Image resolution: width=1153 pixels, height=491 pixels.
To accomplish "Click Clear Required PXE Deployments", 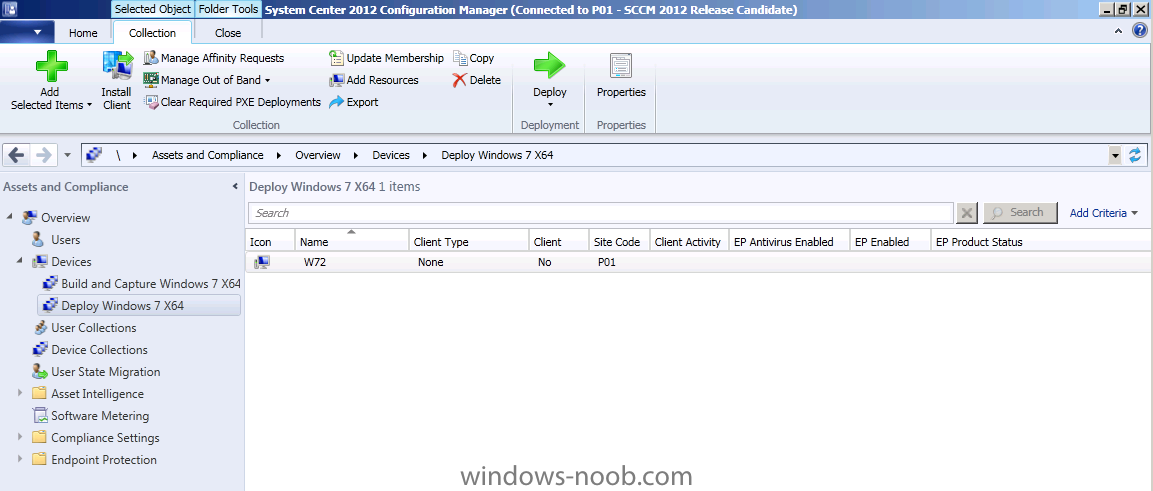I will (x=232, y=102).
